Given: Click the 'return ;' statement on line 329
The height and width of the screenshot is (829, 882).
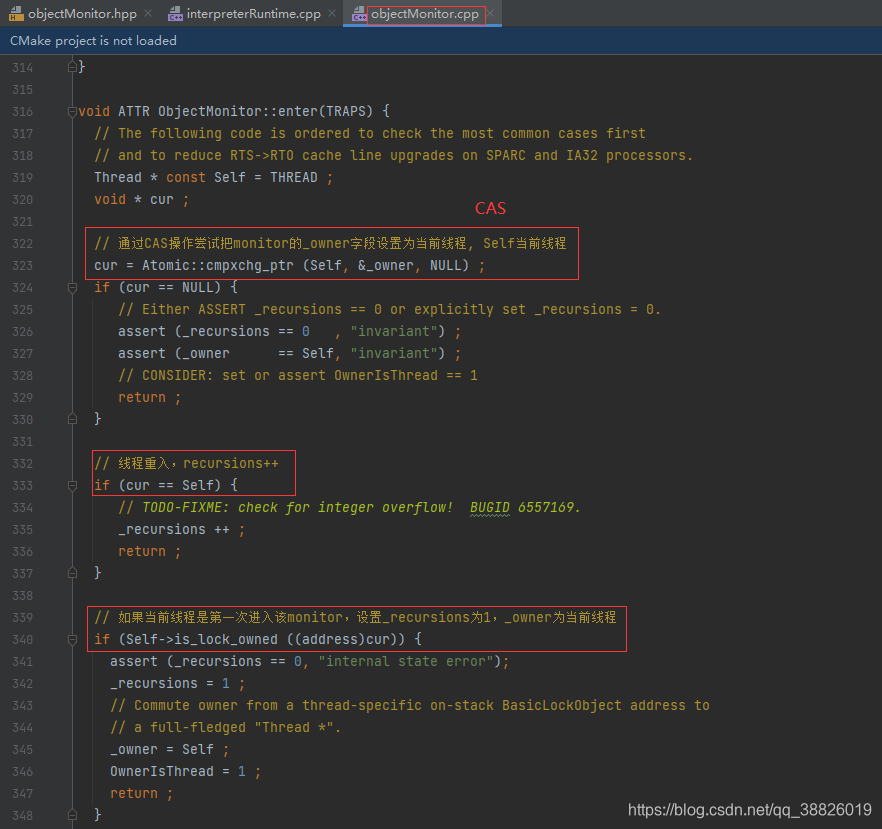Looking at the screenshot, I should (150, 398).
